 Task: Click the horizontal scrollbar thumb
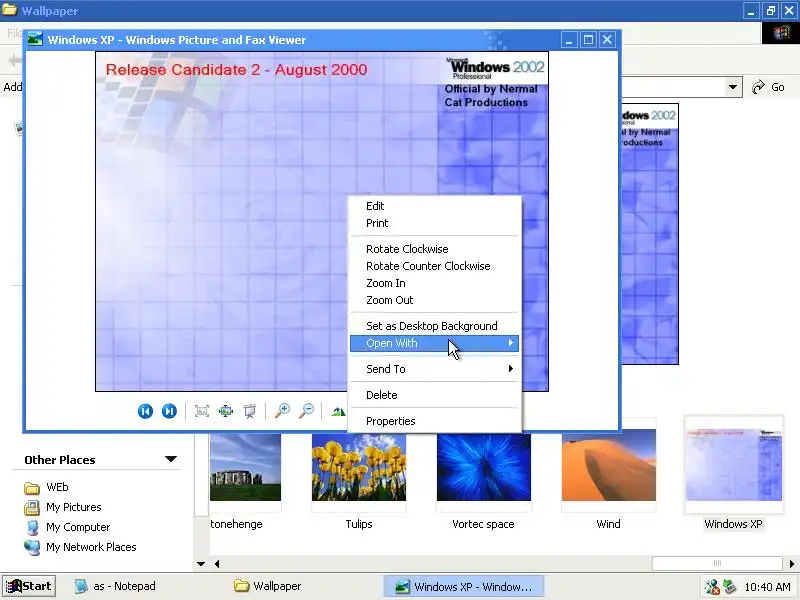[x=717, y=563]
